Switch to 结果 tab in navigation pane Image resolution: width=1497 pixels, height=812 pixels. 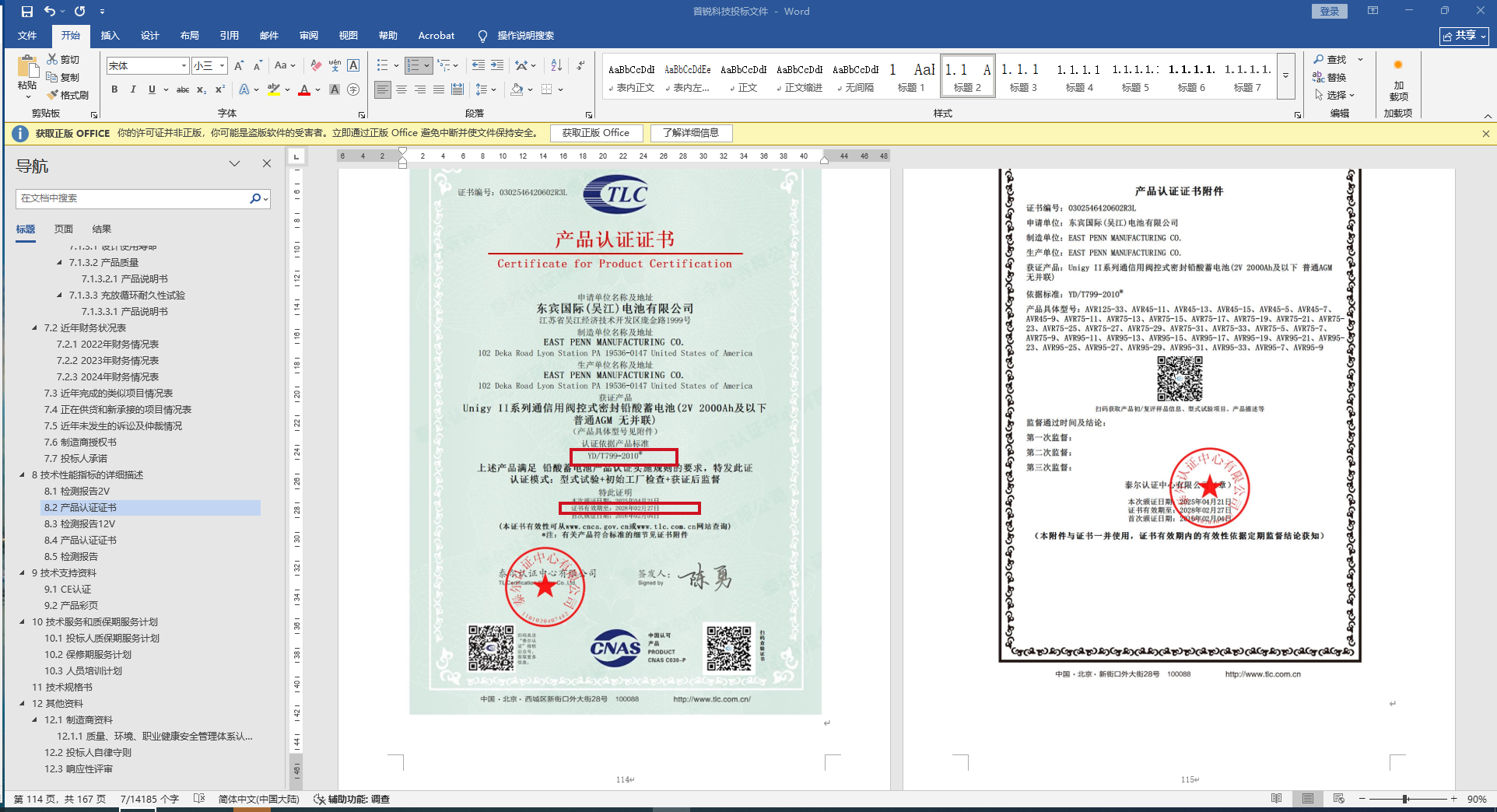[102, 229]
